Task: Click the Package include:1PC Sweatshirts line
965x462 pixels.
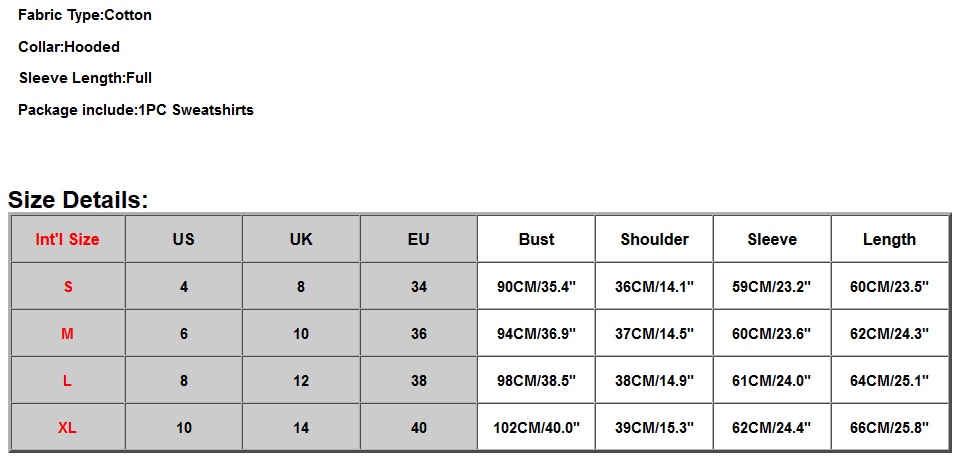Action: tap(136, 110)
